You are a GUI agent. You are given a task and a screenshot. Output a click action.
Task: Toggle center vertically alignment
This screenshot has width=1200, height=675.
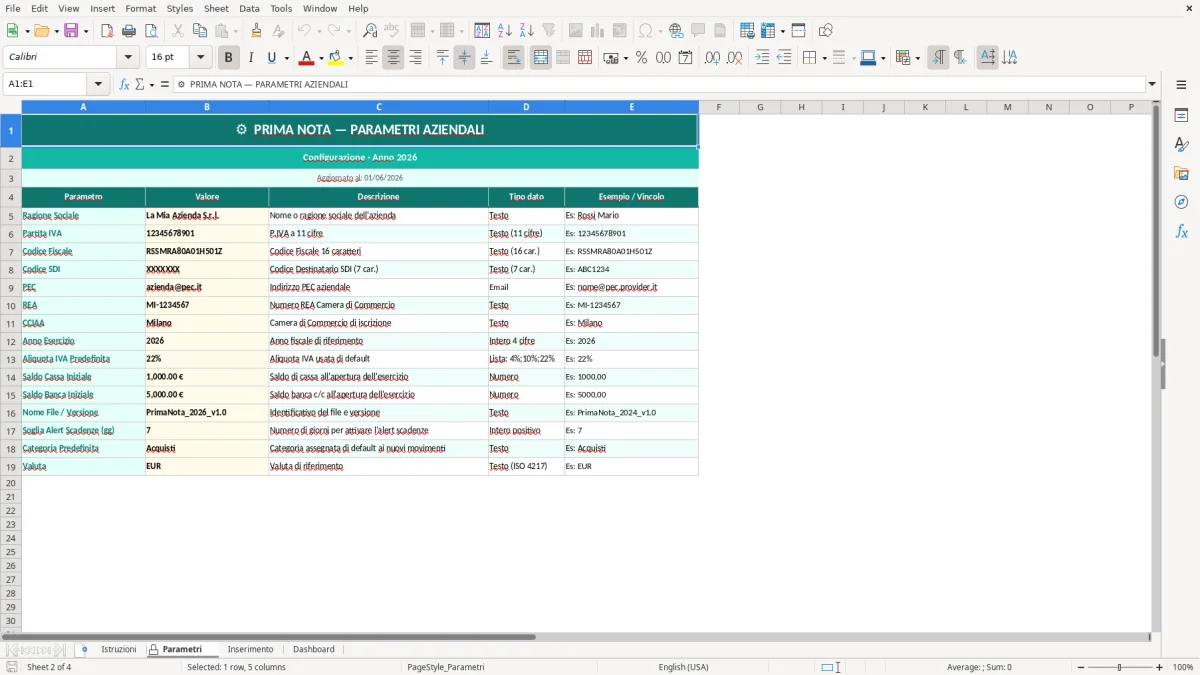click(x=464, y=58)
